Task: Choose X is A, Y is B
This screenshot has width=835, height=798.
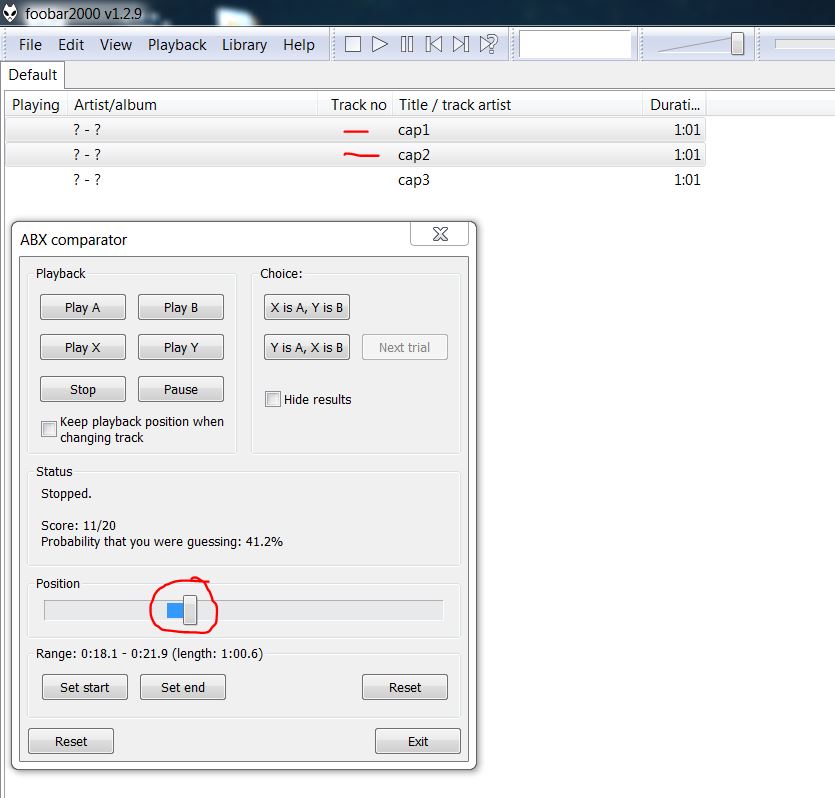Action: (307, 308)
